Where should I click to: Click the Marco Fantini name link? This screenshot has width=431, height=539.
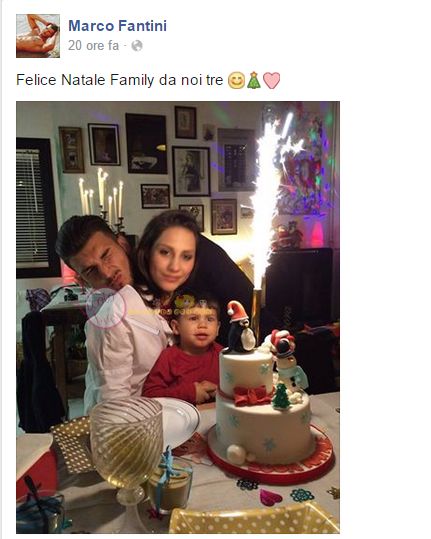118,26
